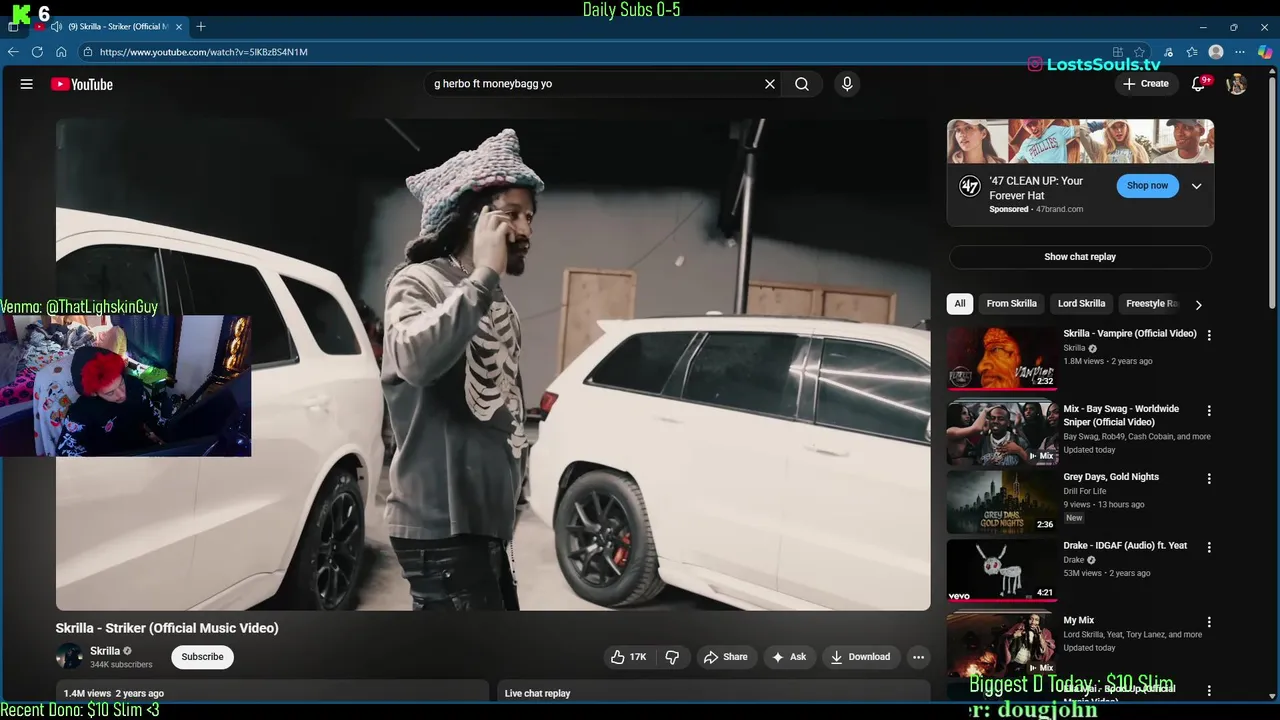1280x720 pixels.
Task: Open video title Drake - IDGAF (Audio) ft. Yeat
Action: (x=1125, y=546)
